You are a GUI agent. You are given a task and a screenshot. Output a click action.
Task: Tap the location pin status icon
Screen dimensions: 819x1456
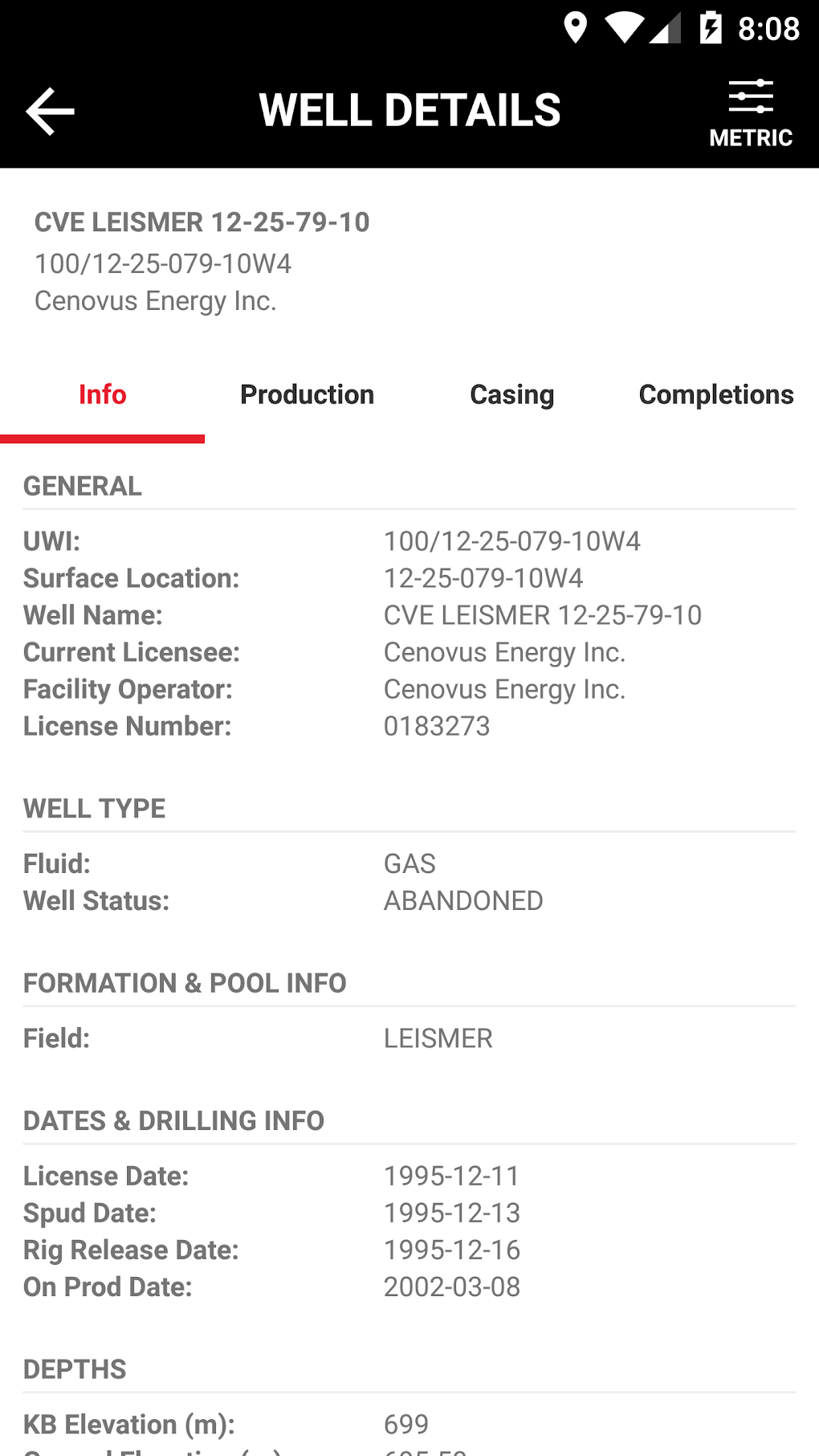coord(575,28)
